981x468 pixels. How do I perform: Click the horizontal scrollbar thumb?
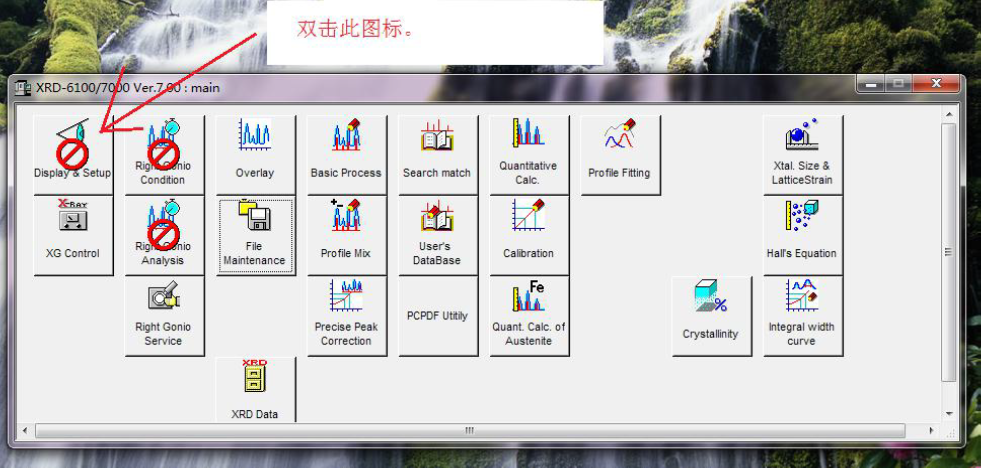coord(470,430)
